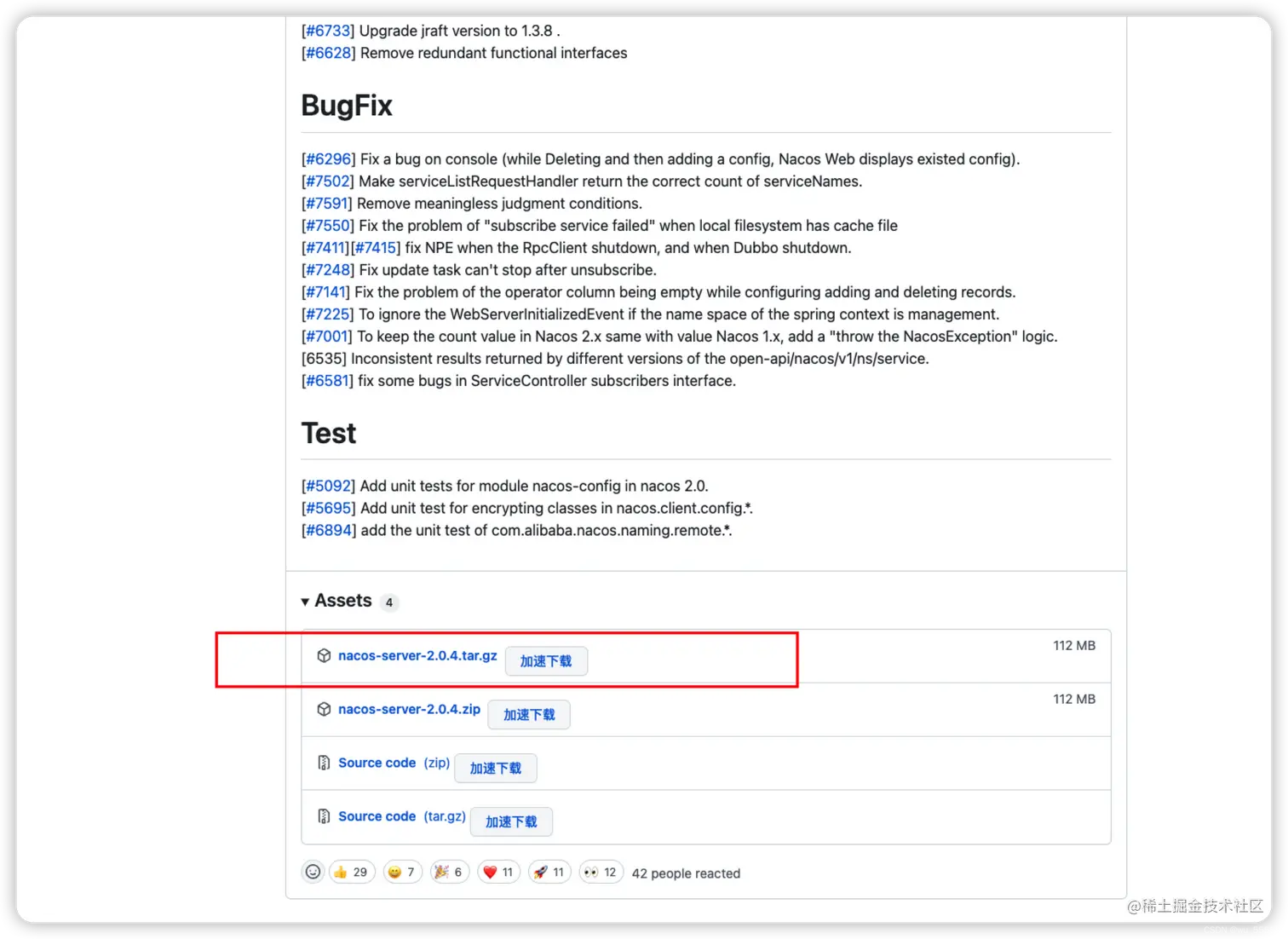Open issue #7141 operator column link
Viewport: 1288px width, 939px height.
coord(325,292)
